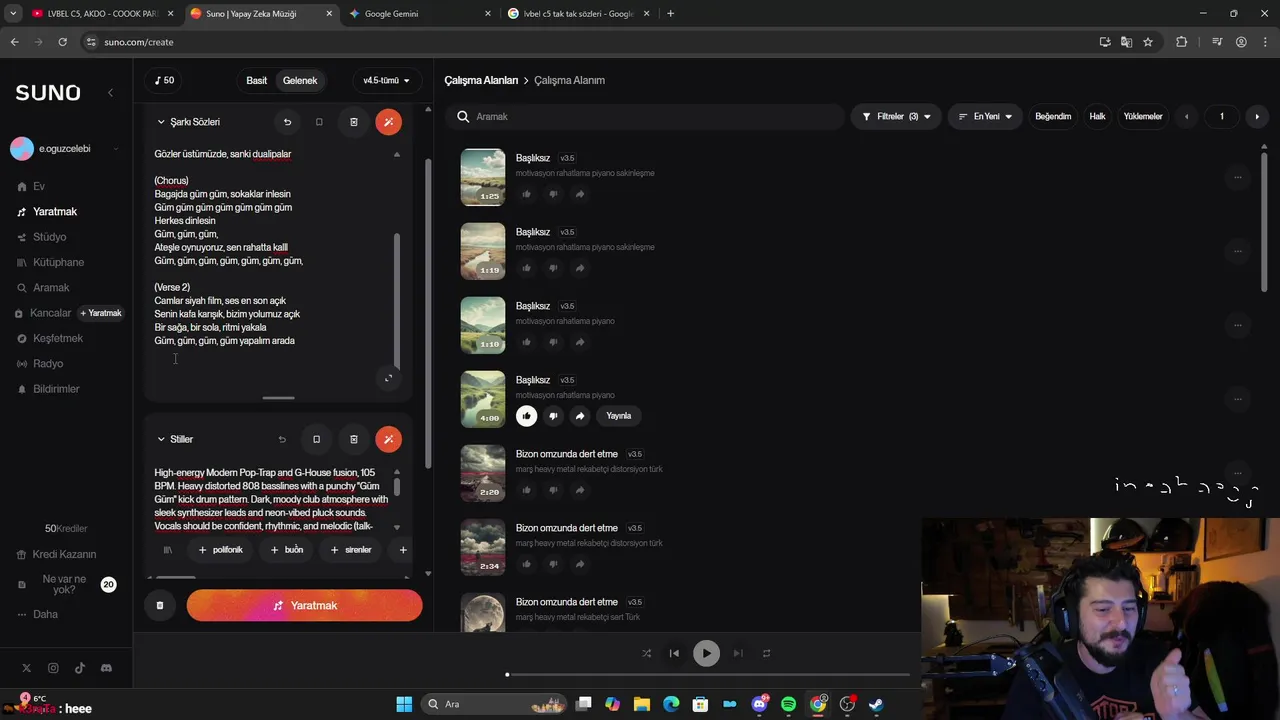
Task: Open Discord from the taskbar
Action: [x=759, y=704]
